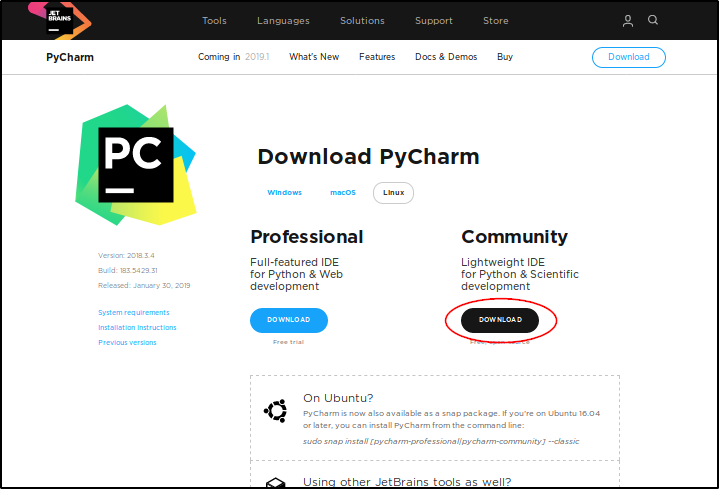Open the user account icon
The image size is (719, 489).
pos(628,21)
